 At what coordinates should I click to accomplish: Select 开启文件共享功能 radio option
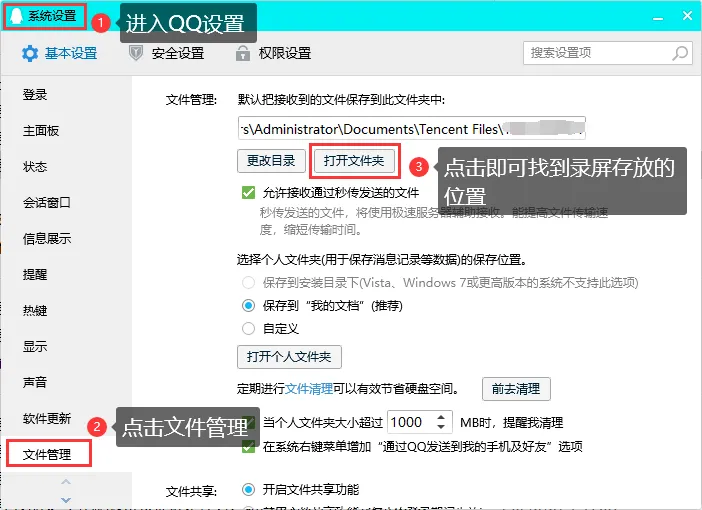pos(248,489)
